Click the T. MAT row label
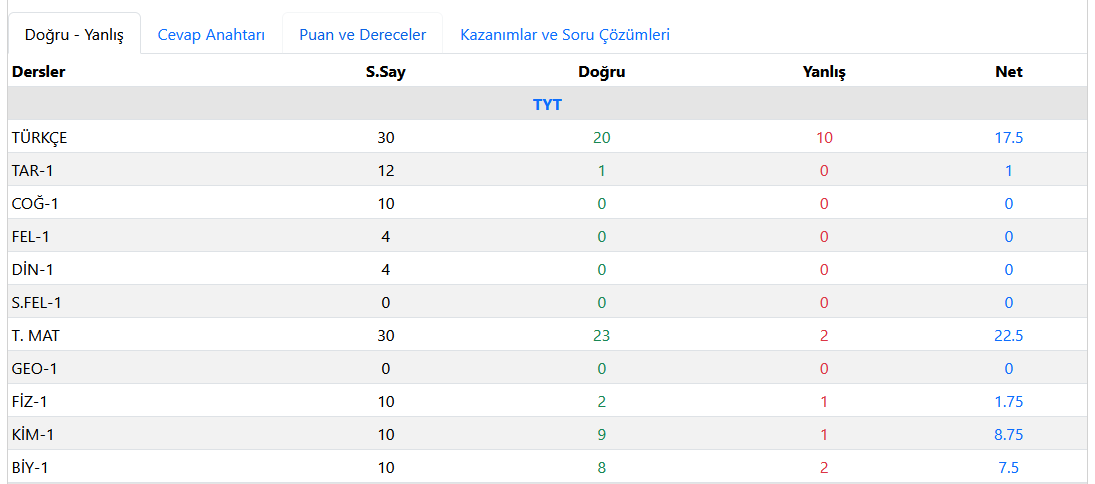 point(38,336)
